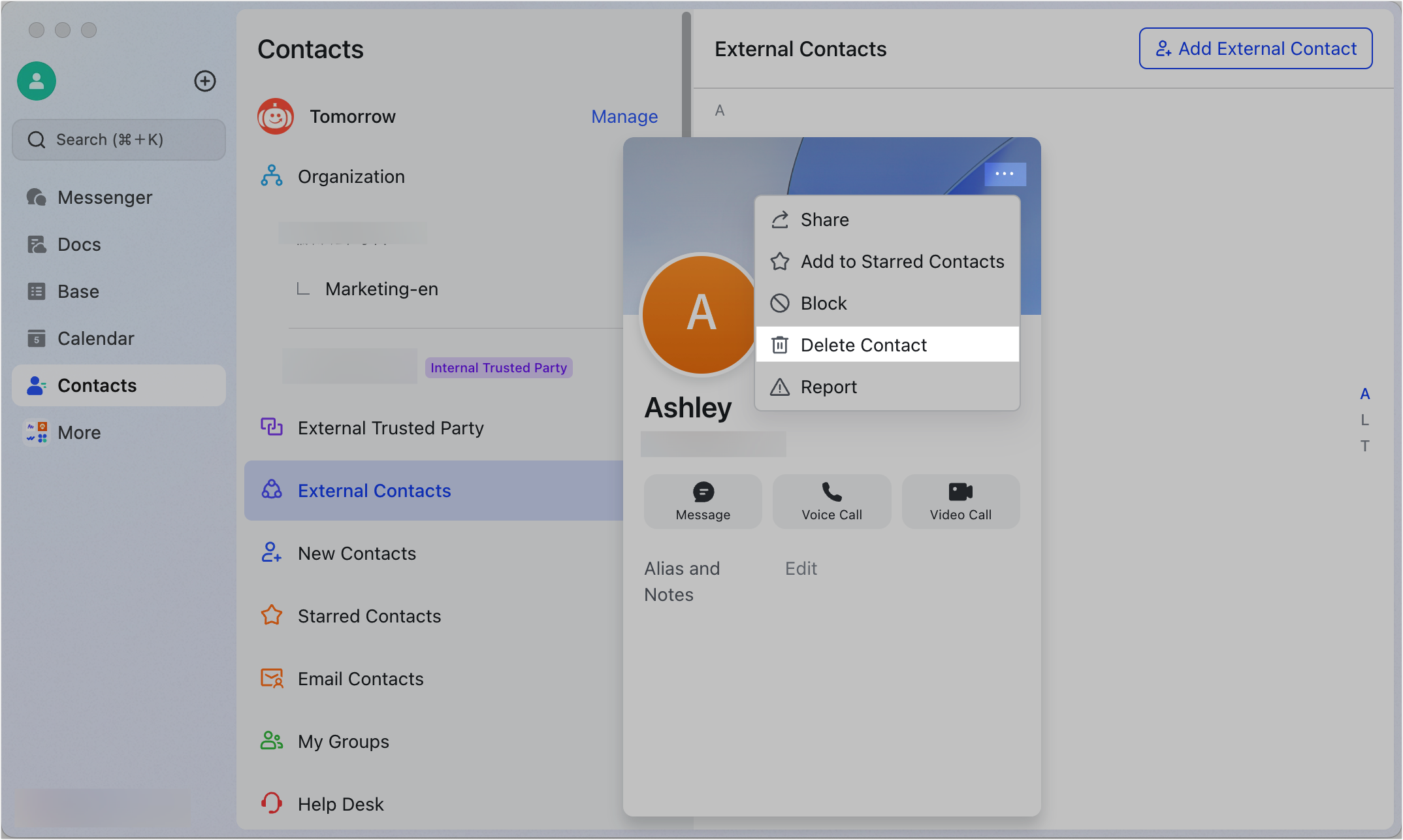The image size is (1403, 840).
Task: Choose Block from the context menu
Action: [823, 302]
